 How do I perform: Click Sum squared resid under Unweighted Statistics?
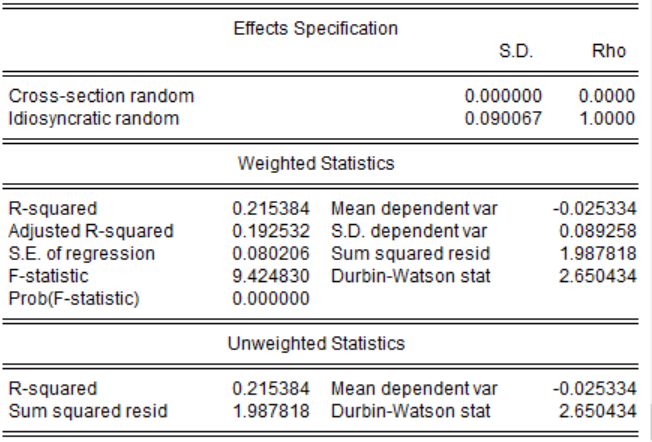coord(87,410)
